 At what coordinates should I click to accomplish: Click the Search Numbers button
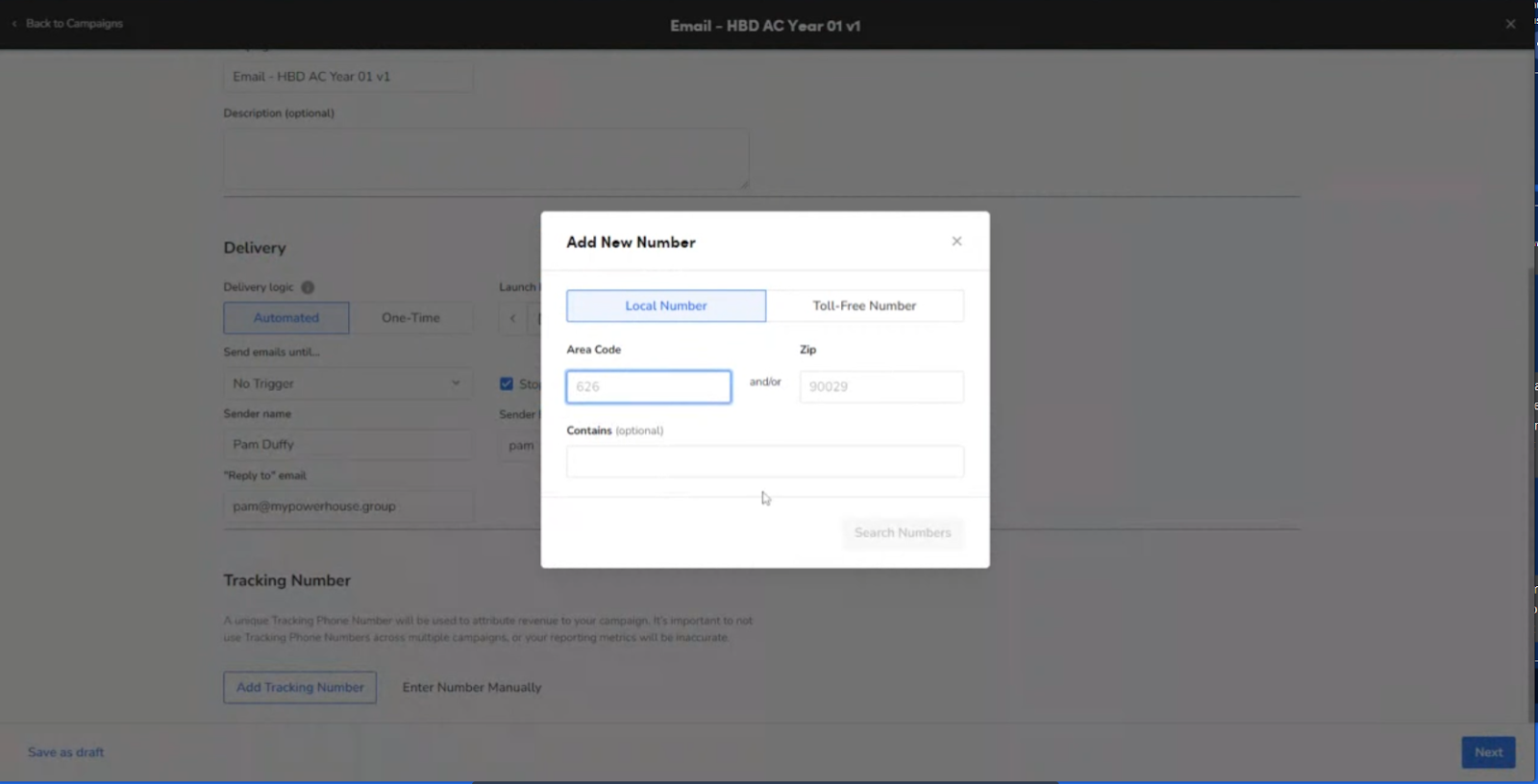coord(903,532)
